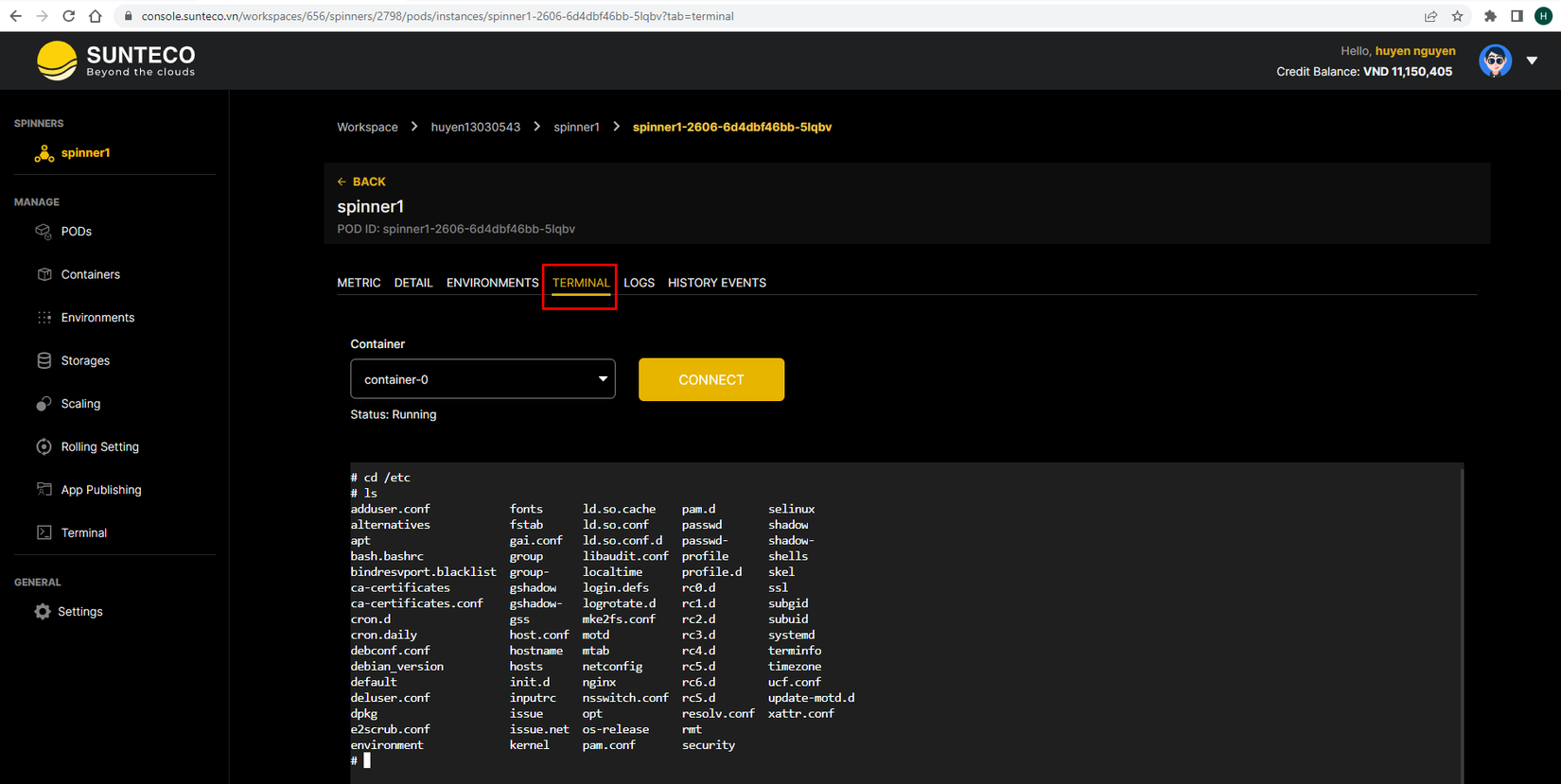Click the BACK link
This screenshot has height=784, width=1561.
coord(361,182)
